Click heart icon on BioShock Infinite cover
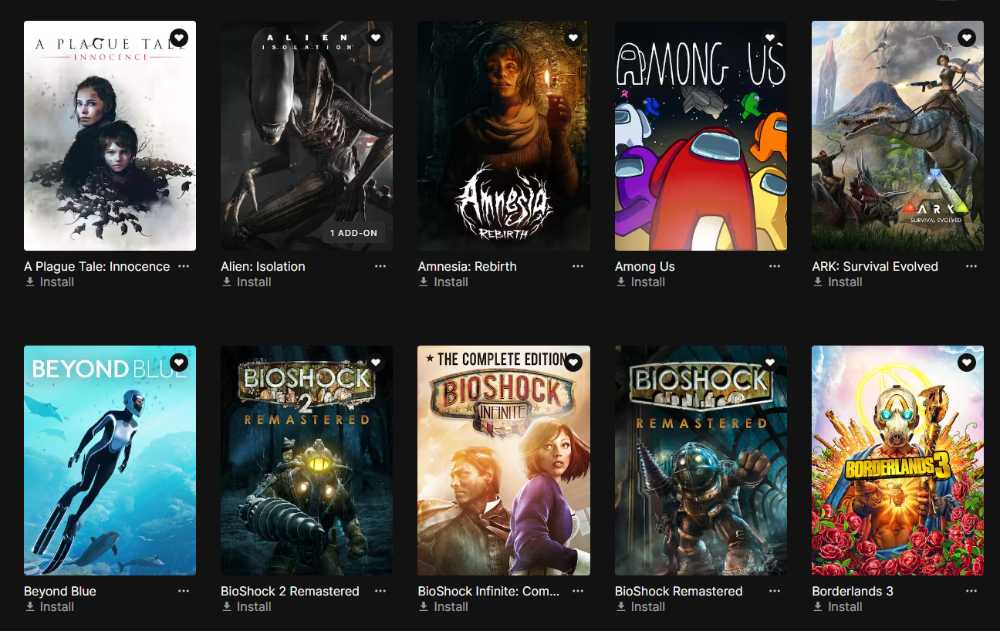This screenshot has height=631, width=1000. (573, 362)
